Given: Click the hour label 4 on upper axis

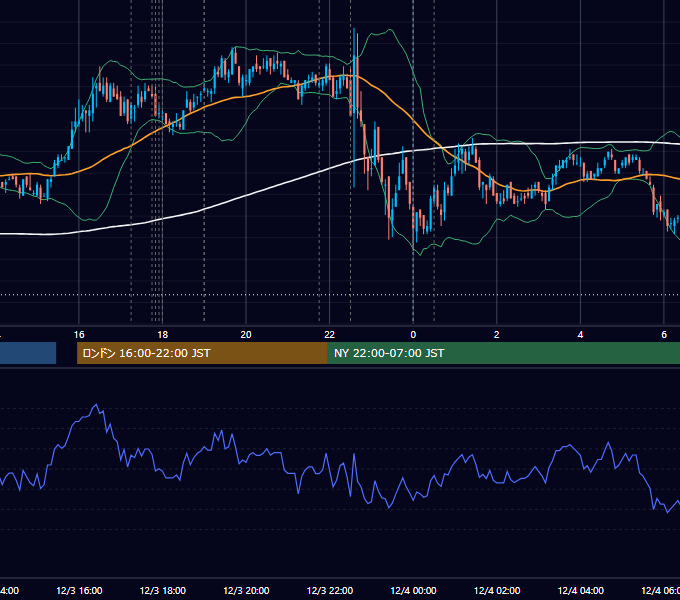Looking at the screenshot, I should (x=580, y=335).
